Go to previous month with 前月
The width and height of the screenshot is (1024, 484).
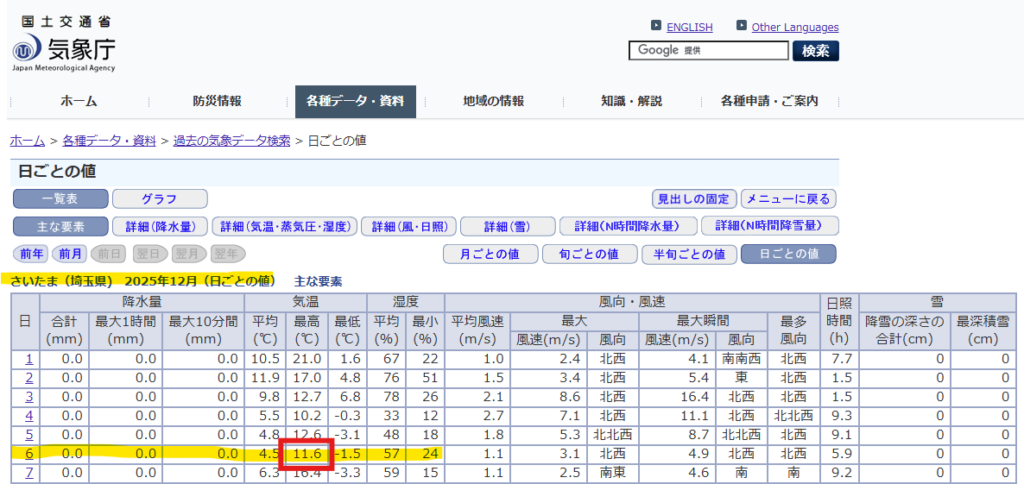tap(69, 254)
